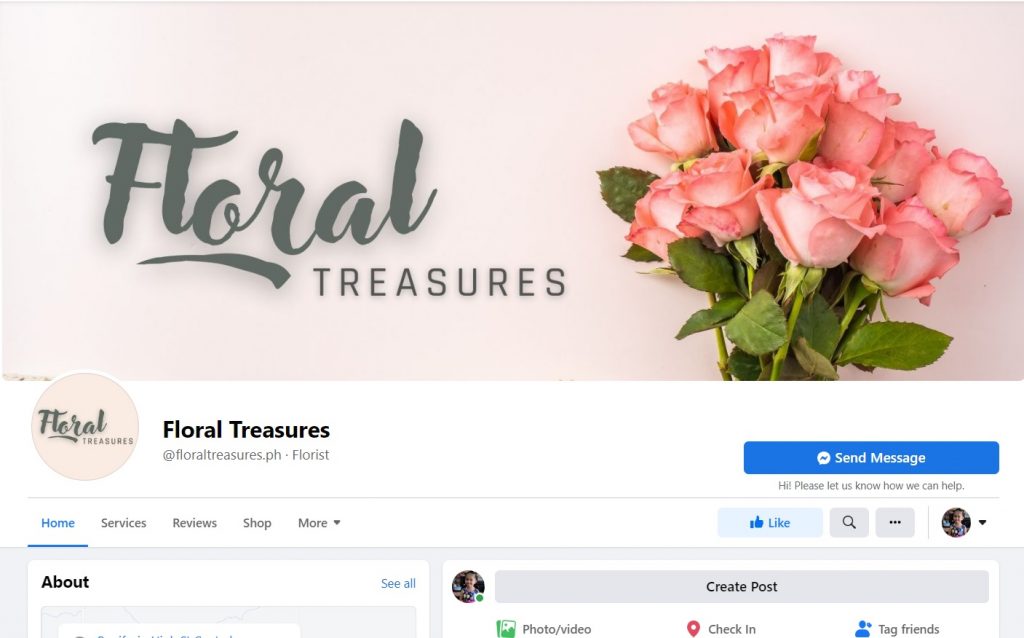Click the composer profile picture next to Create Post
This screenshot has width=1024, height=638.
click(x=468, y=586)
